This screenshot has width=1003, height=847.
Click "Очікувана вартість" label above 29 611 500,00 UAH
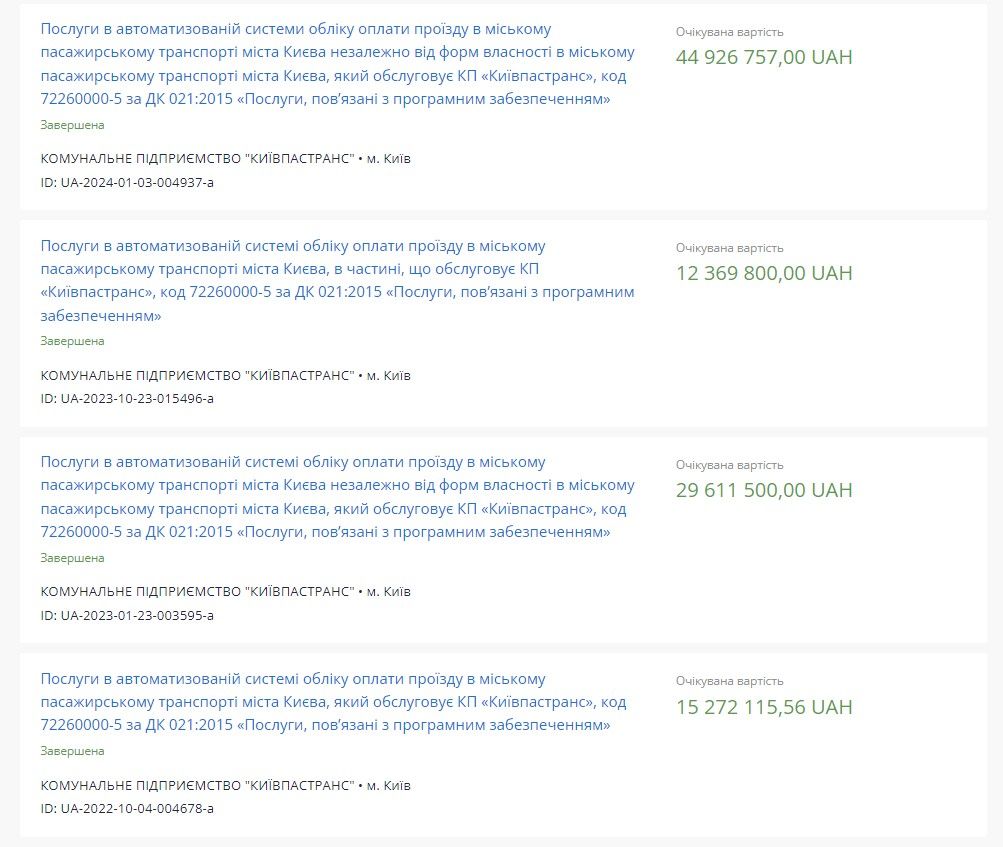click(x=729, y=465)
